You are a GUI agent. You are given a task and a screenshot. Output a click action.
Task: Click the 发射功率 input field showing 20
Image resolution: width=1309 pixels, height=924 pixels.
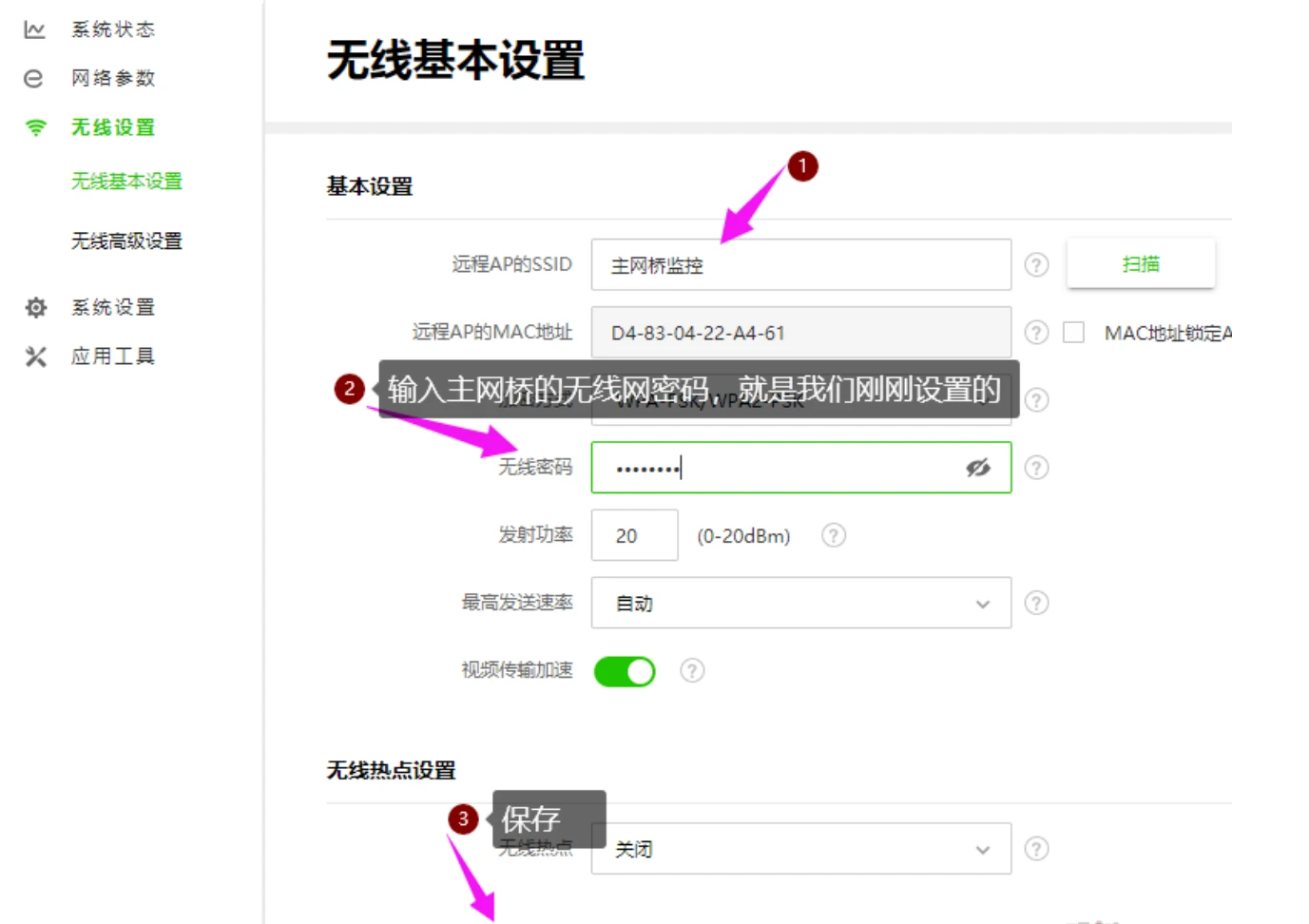click(x=634, y=535)
